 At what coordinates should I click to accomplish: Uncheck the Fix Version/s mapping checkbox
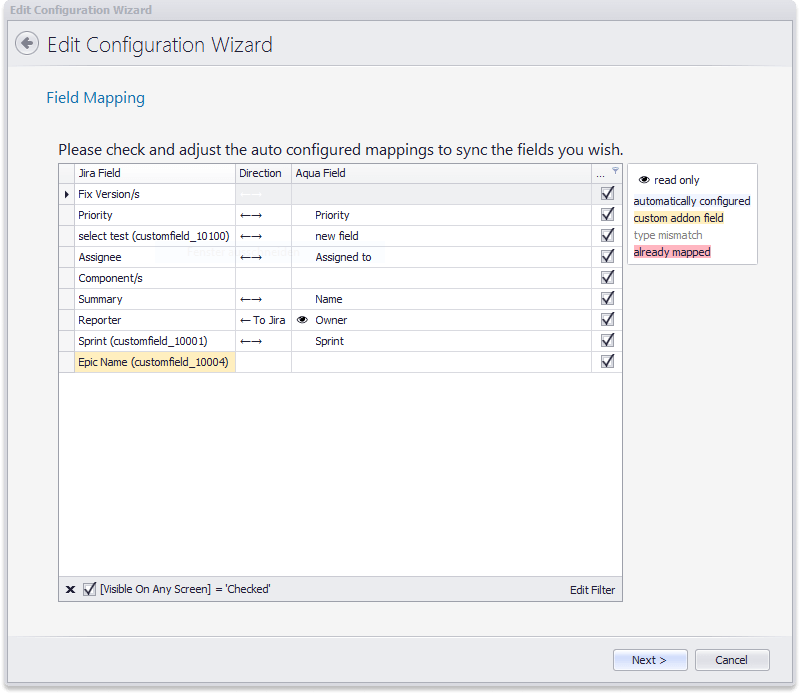pos(606,193)
